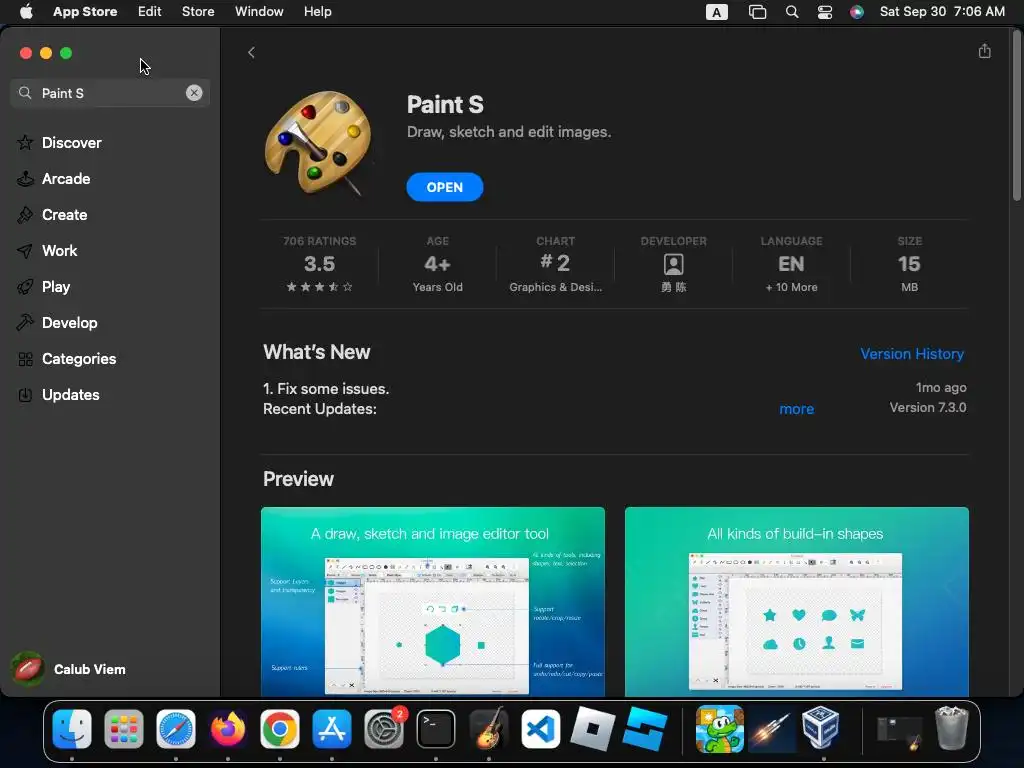1024x768 pixels.
Task: Select the search magnifier icon in sidebar
Action: (25, 93)
